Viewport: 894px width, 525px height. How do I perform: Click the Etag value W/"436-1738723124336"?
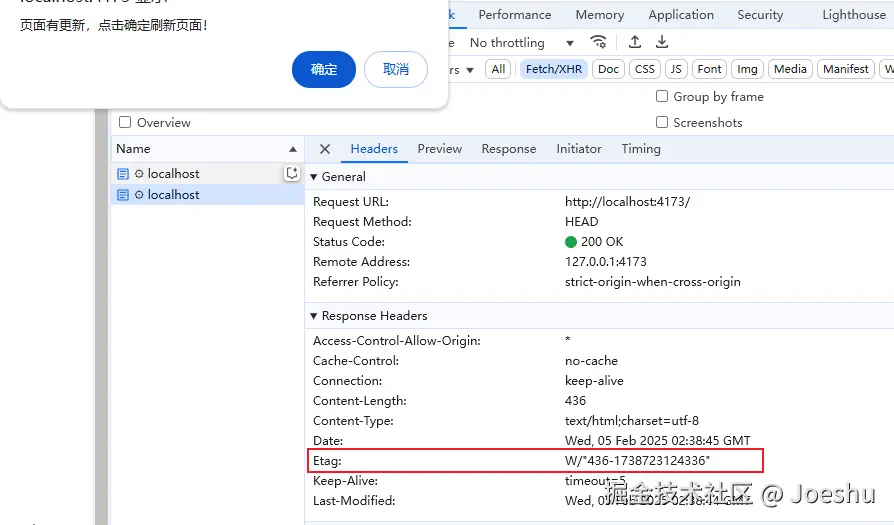[637, 461]
